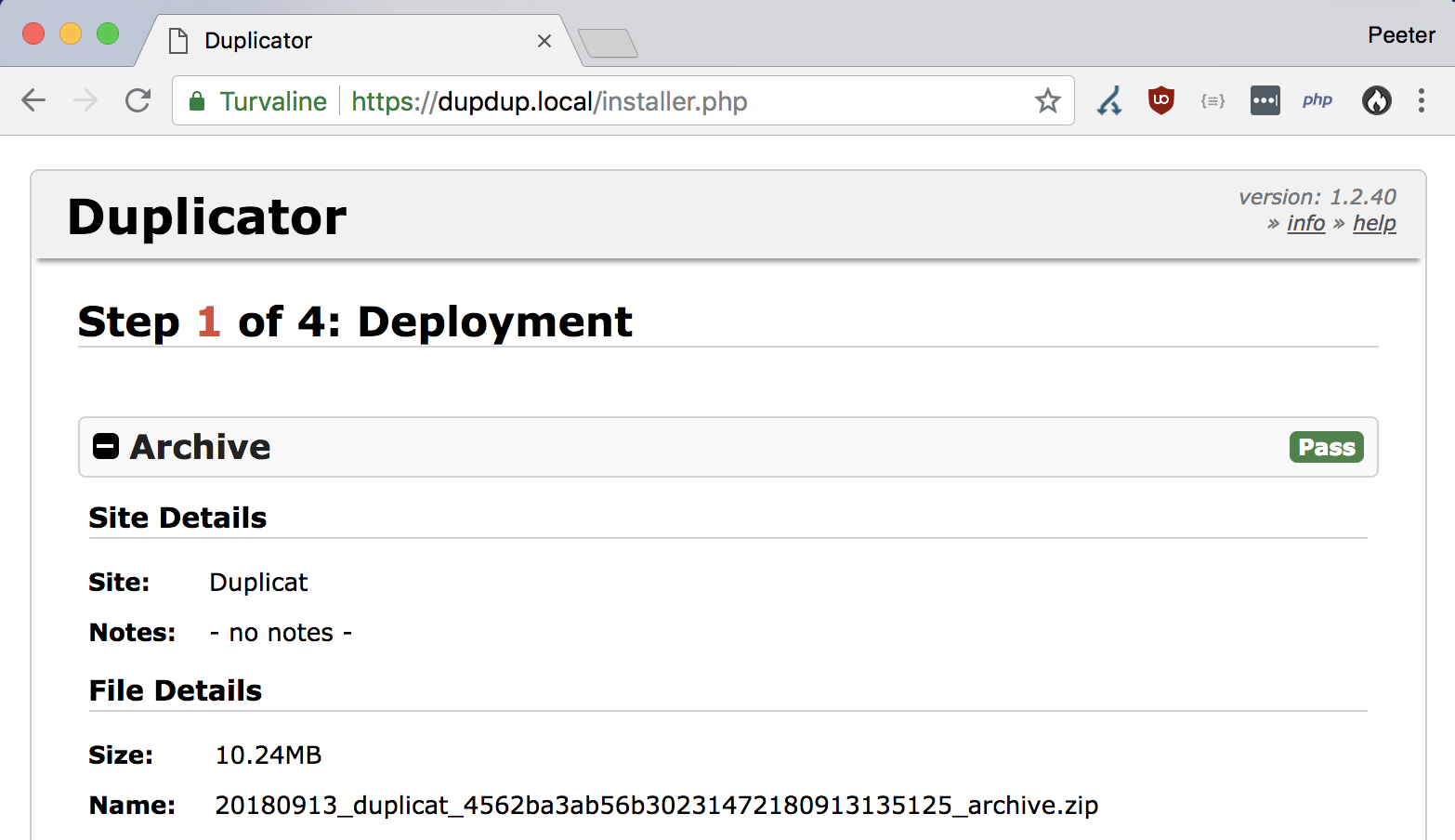This screenshot has height=840, width=1455.
Task: Click the green secure lock icon
Action: [196, 101]
